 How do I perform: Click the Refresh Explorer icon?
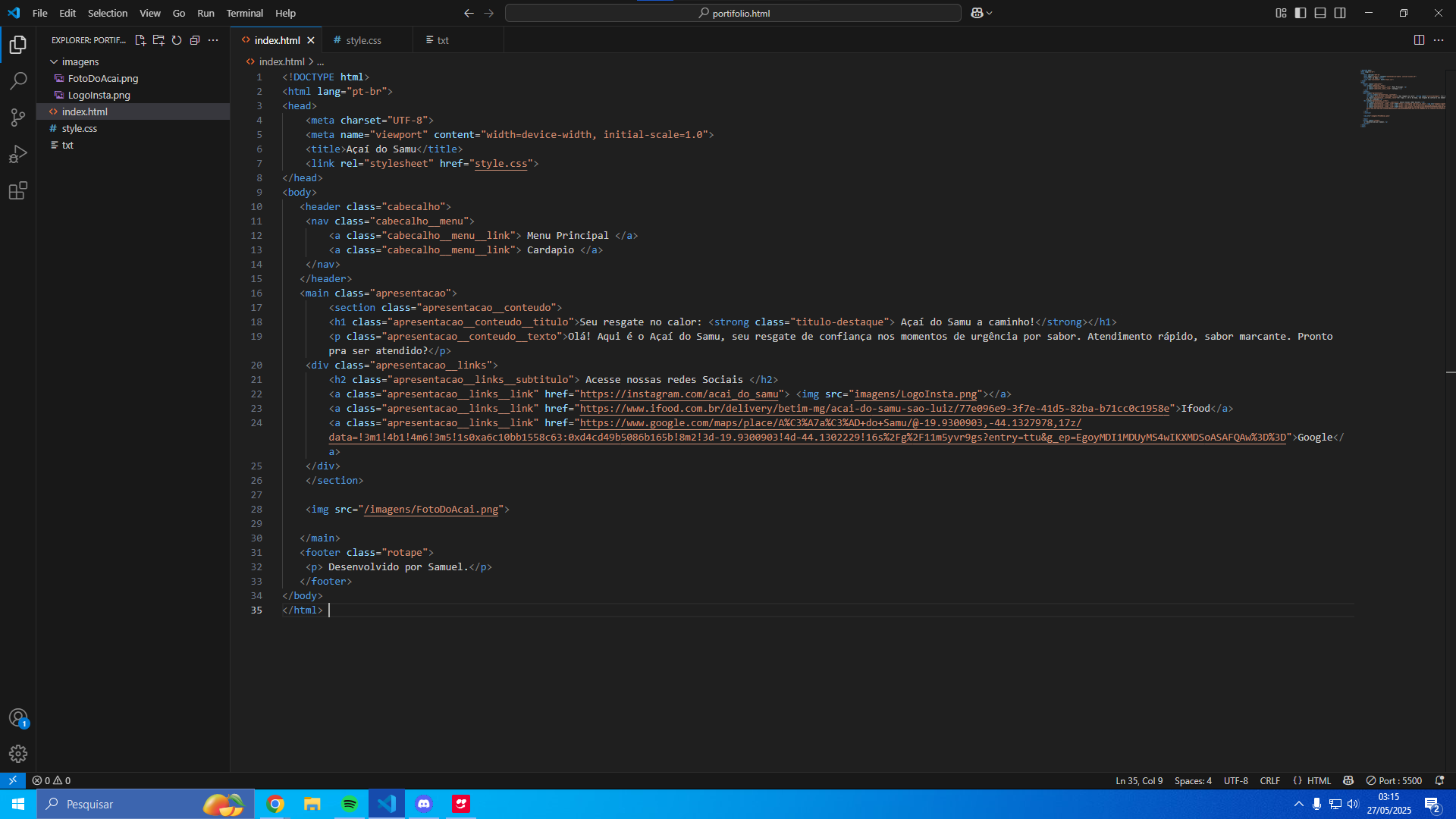click(x=177, y=40)
